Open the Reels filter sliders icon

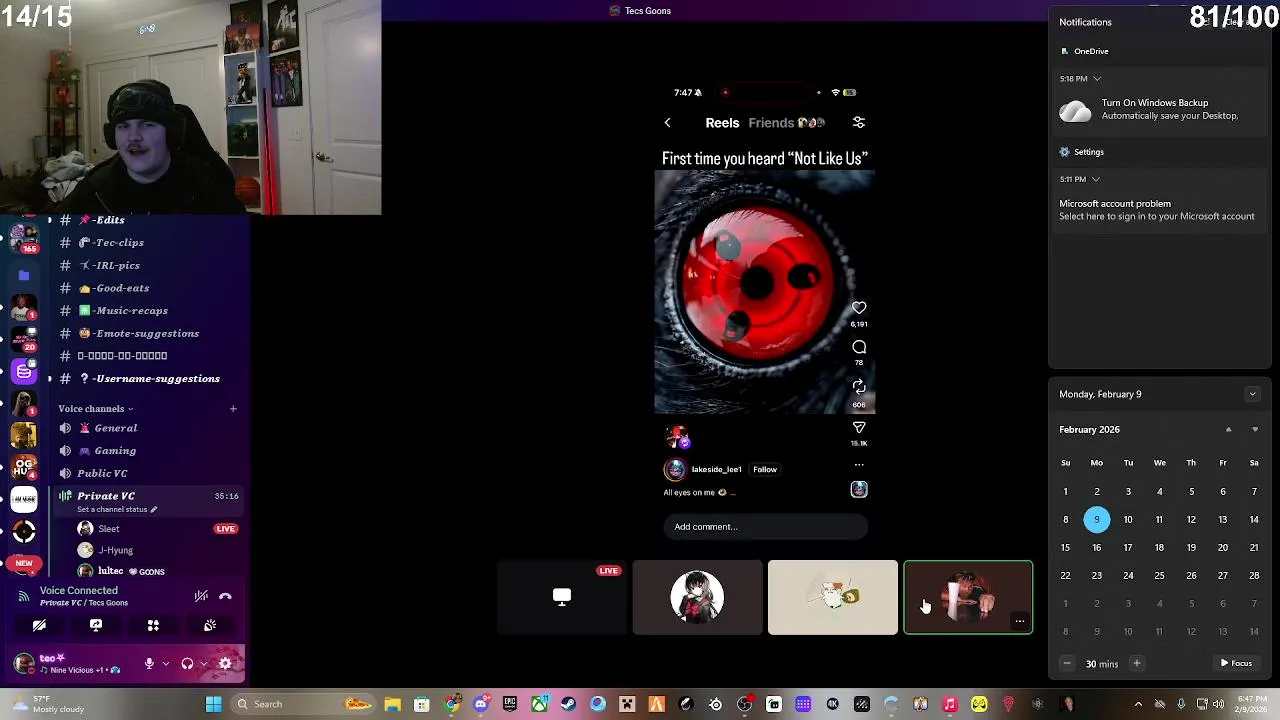tap(858, 122)
